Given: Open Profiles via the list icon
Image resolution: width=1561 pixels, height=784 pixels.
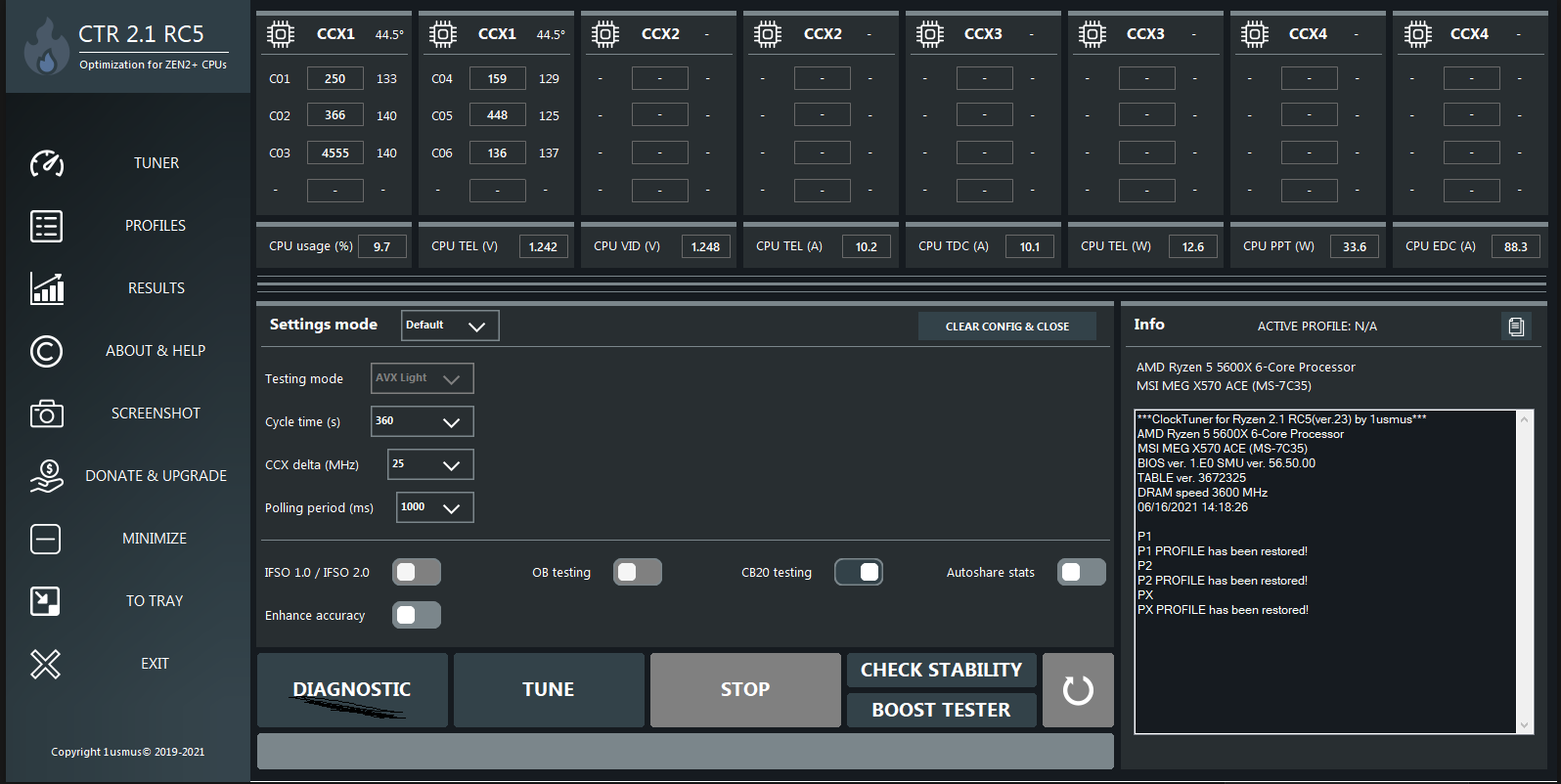Looking at the screenshot, I should 46,226.
